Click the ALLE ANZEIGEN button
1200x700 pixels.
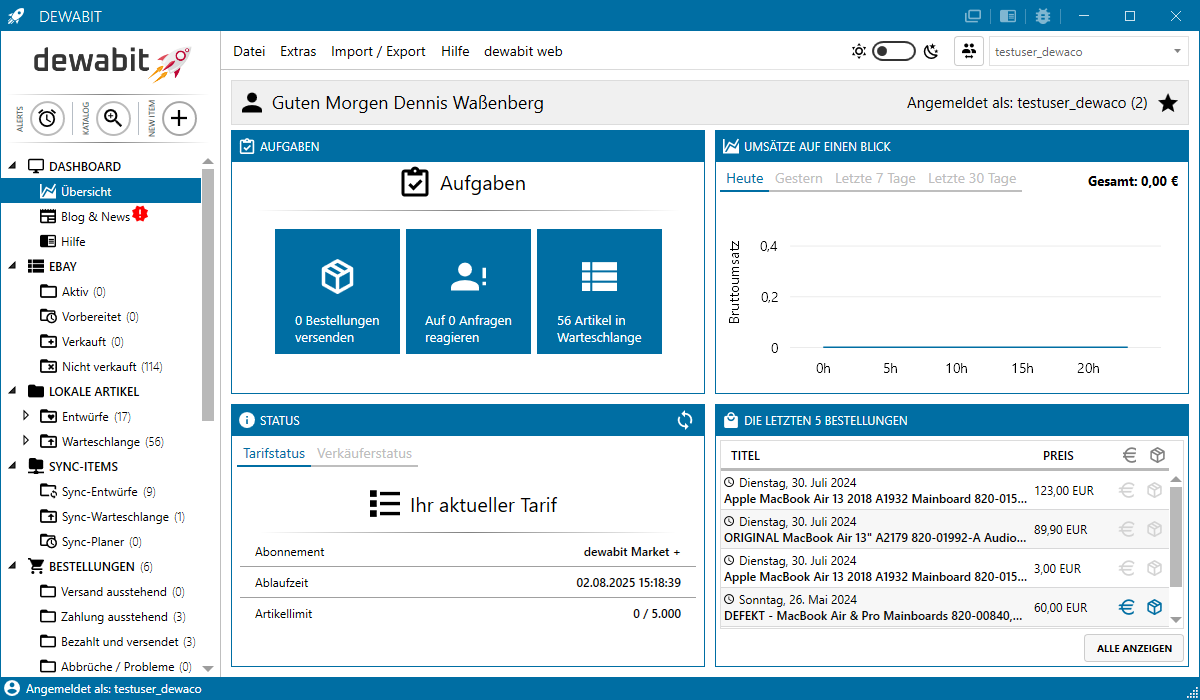pos(1133,648)
